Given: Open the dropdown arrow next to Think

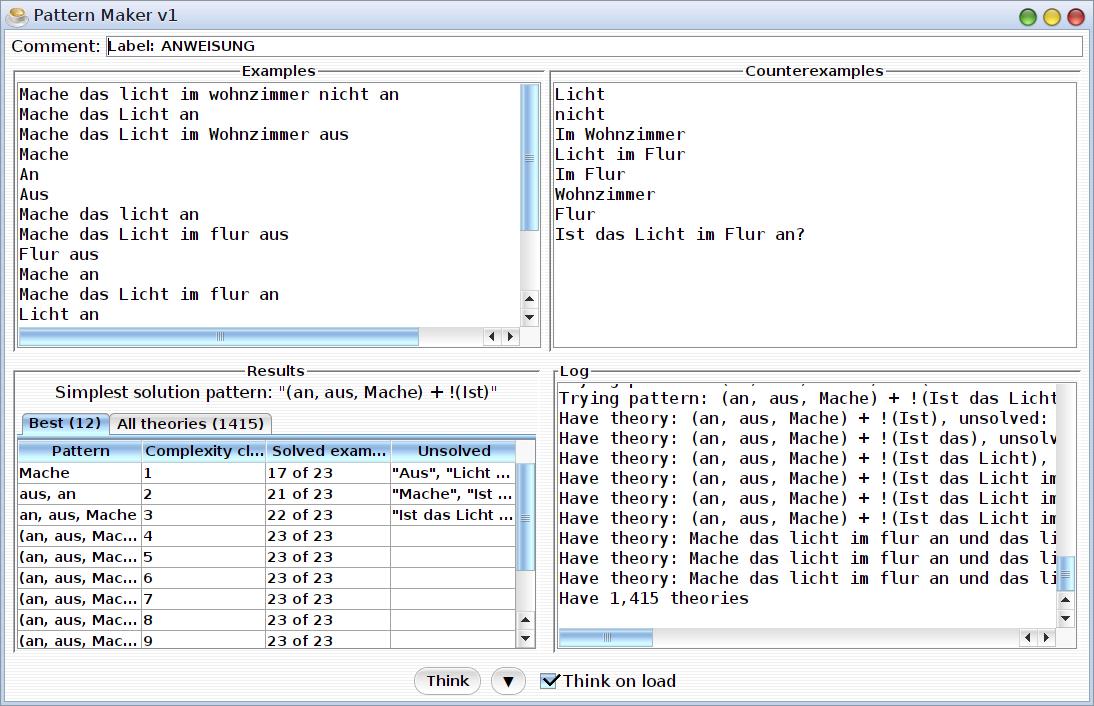Looking at the screenshot, I should coord(508,681).
